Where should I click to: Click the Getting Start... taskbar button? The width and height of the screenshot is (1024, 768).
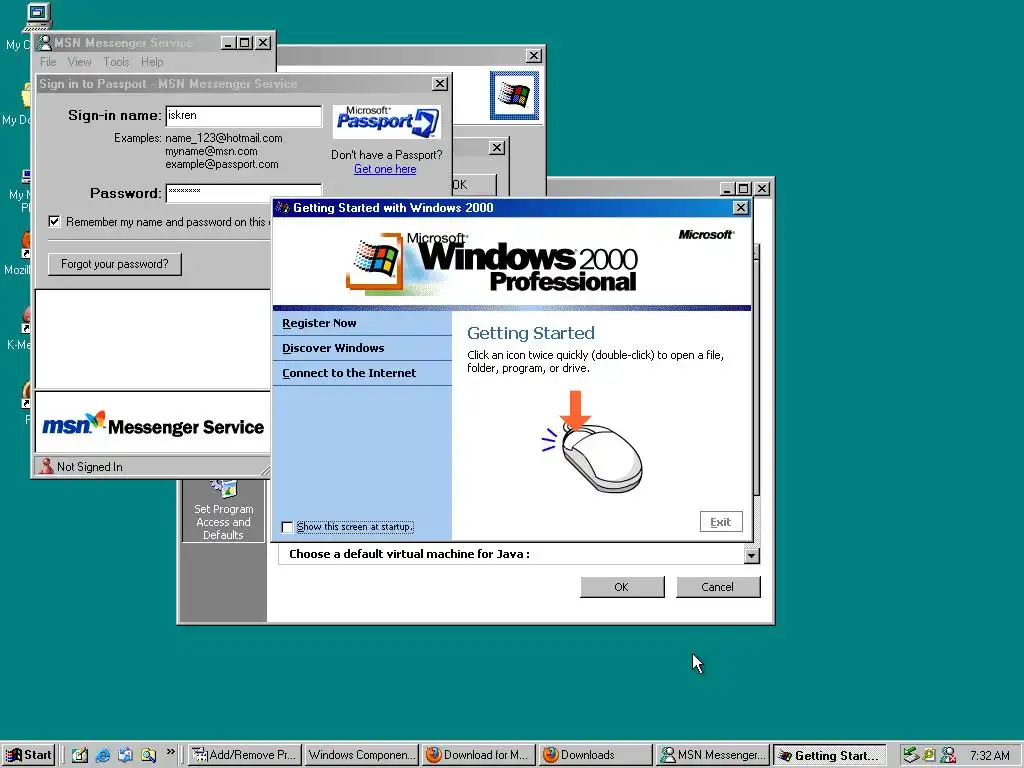[829, 755]
